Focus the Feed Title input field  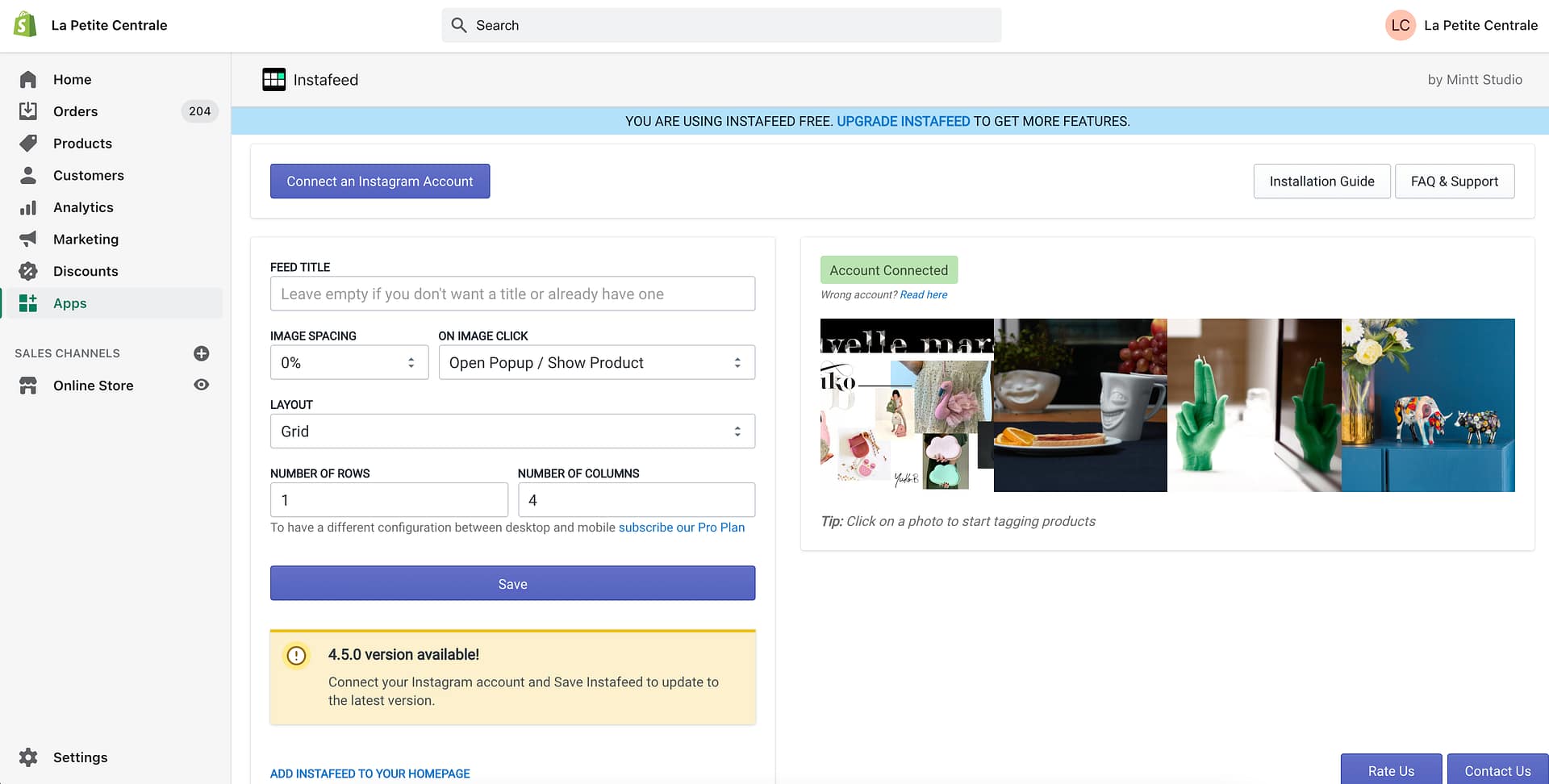pos(512,294)
